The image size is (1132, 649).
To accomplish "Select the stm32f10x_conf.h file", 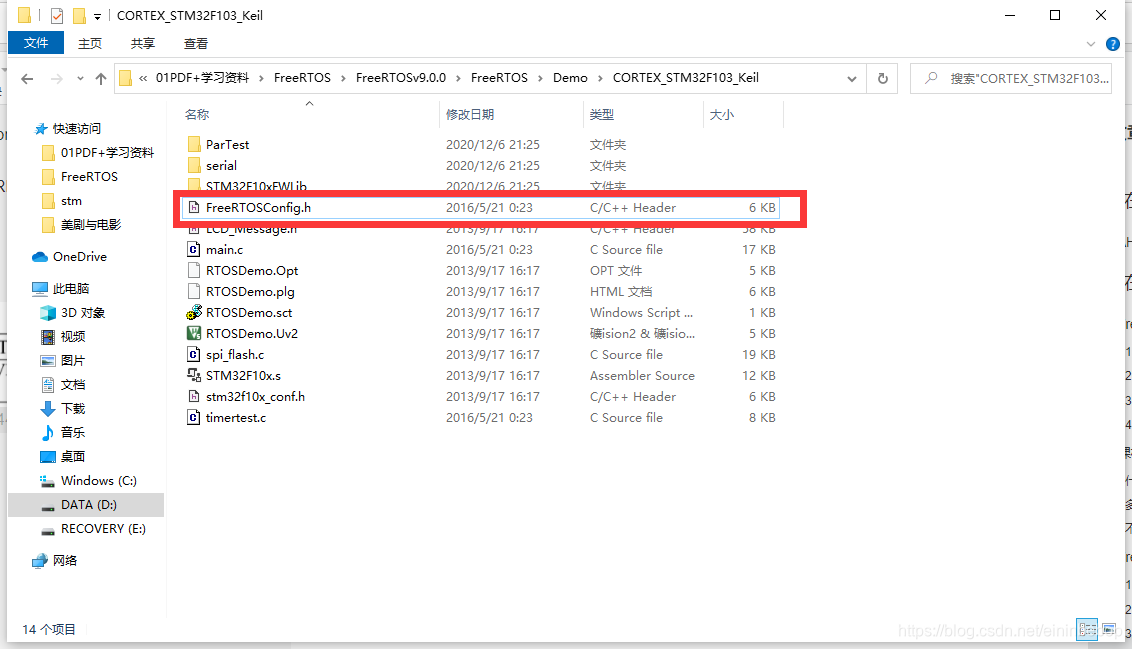I will coord(255,396).
